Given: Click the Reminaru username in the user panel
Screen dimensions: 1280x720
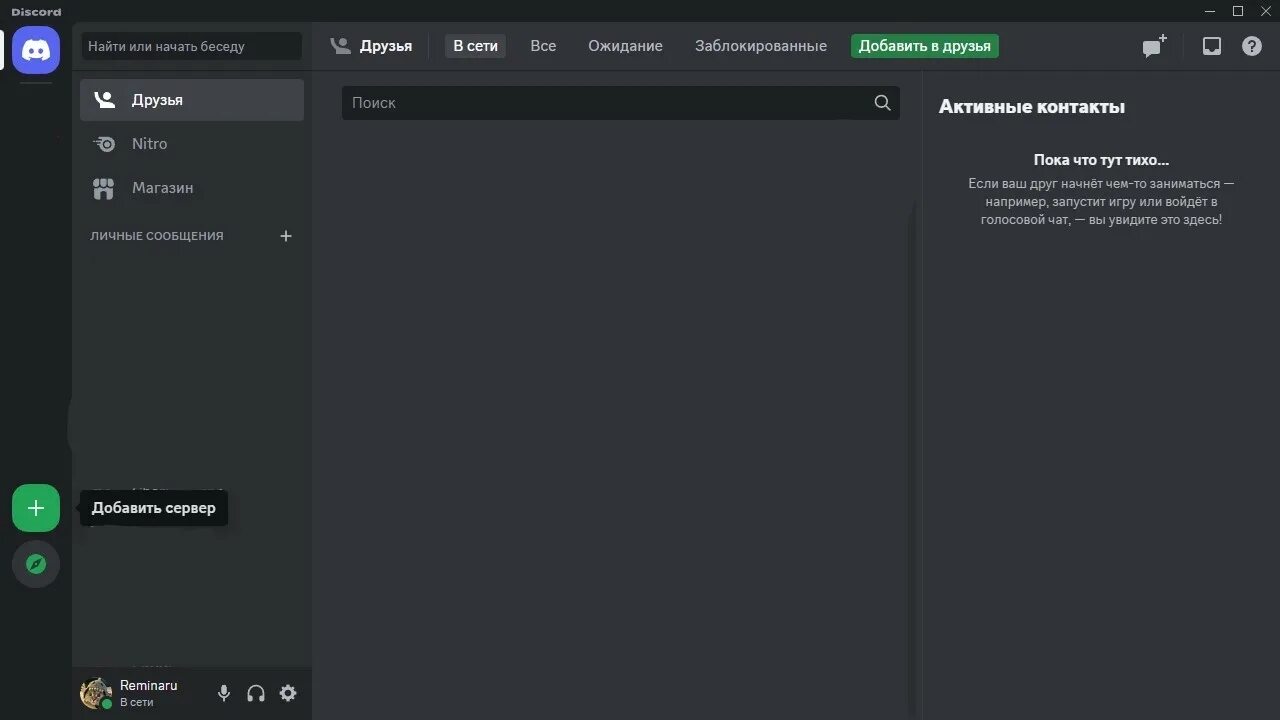Looking at the screenshot, I should 149,685.
